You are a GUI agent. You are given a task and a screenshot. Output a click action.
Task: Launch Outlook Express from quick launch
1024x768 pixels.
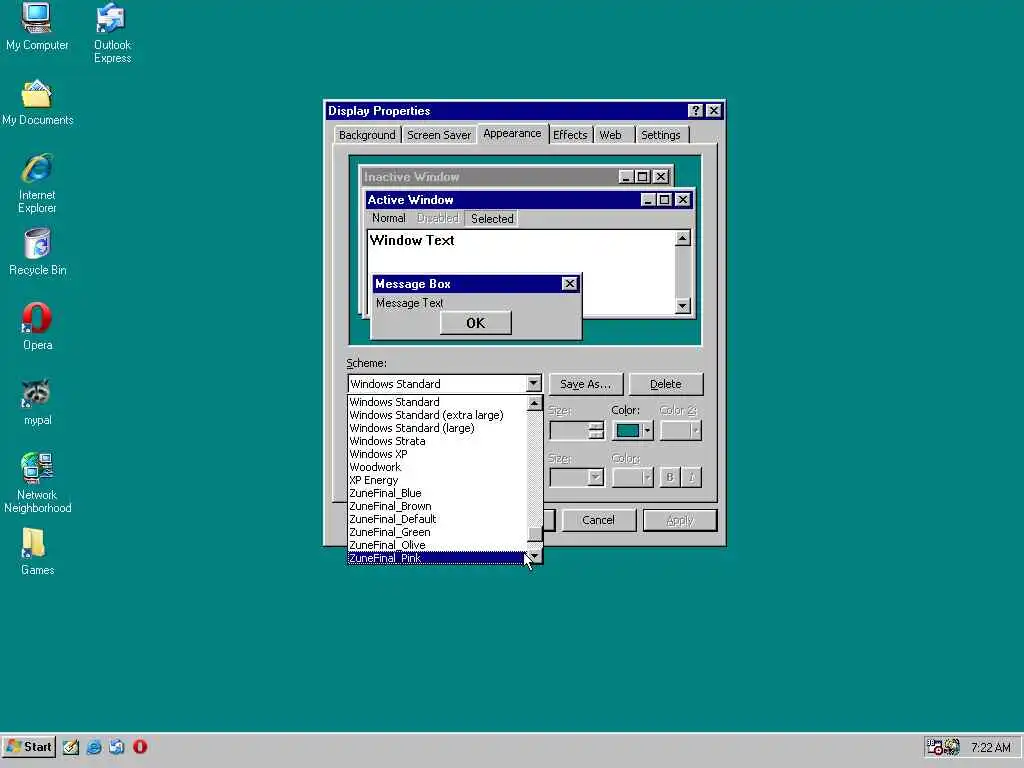click(x=117, y=747)
